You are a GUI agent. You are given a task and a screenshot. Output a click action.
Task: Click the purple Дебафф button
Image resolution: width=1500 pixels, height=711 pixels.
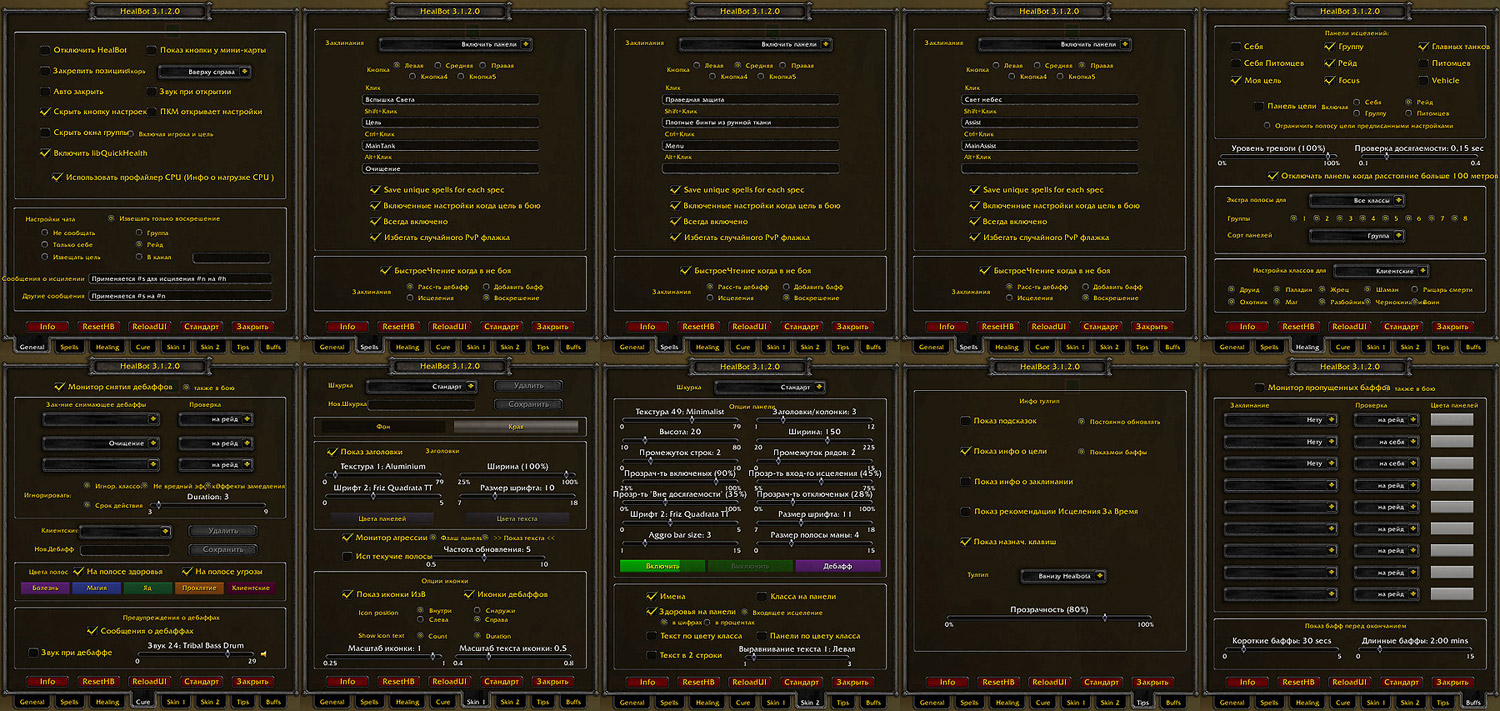838,565
